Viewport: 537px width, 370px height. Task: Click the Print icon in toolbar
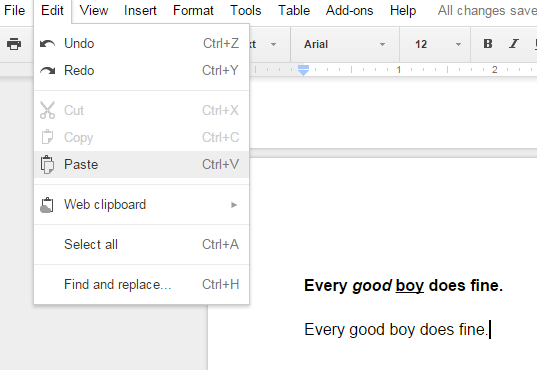coord(14,44)
